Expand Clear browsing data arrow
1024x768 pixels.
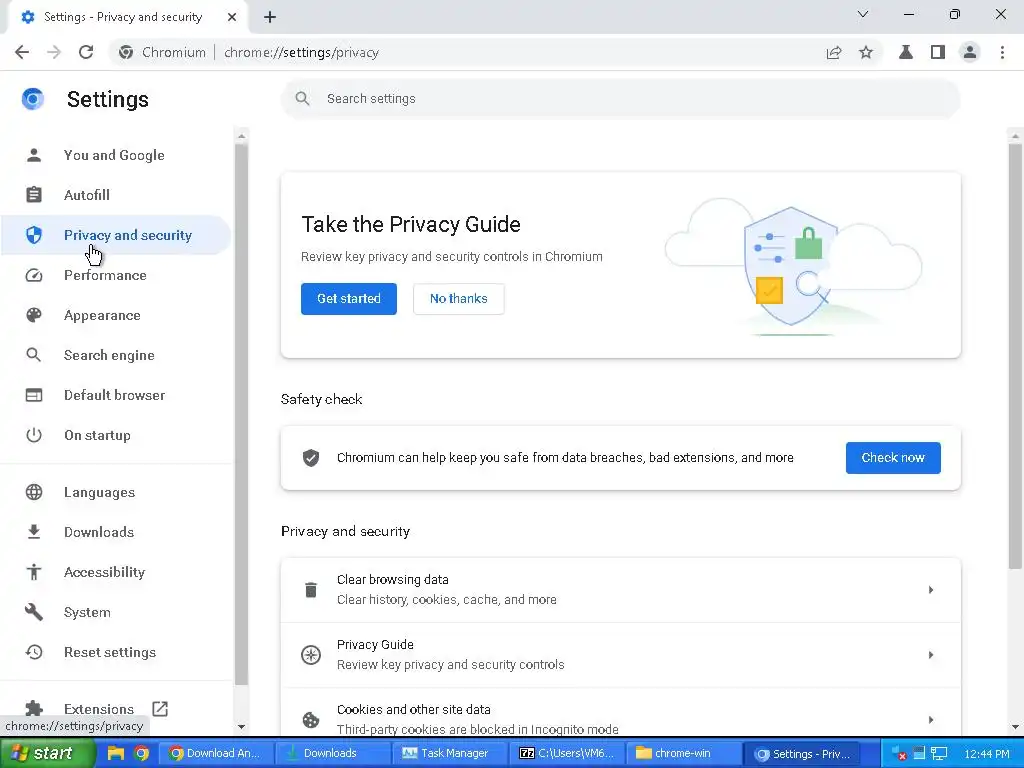tap(931, 590)
